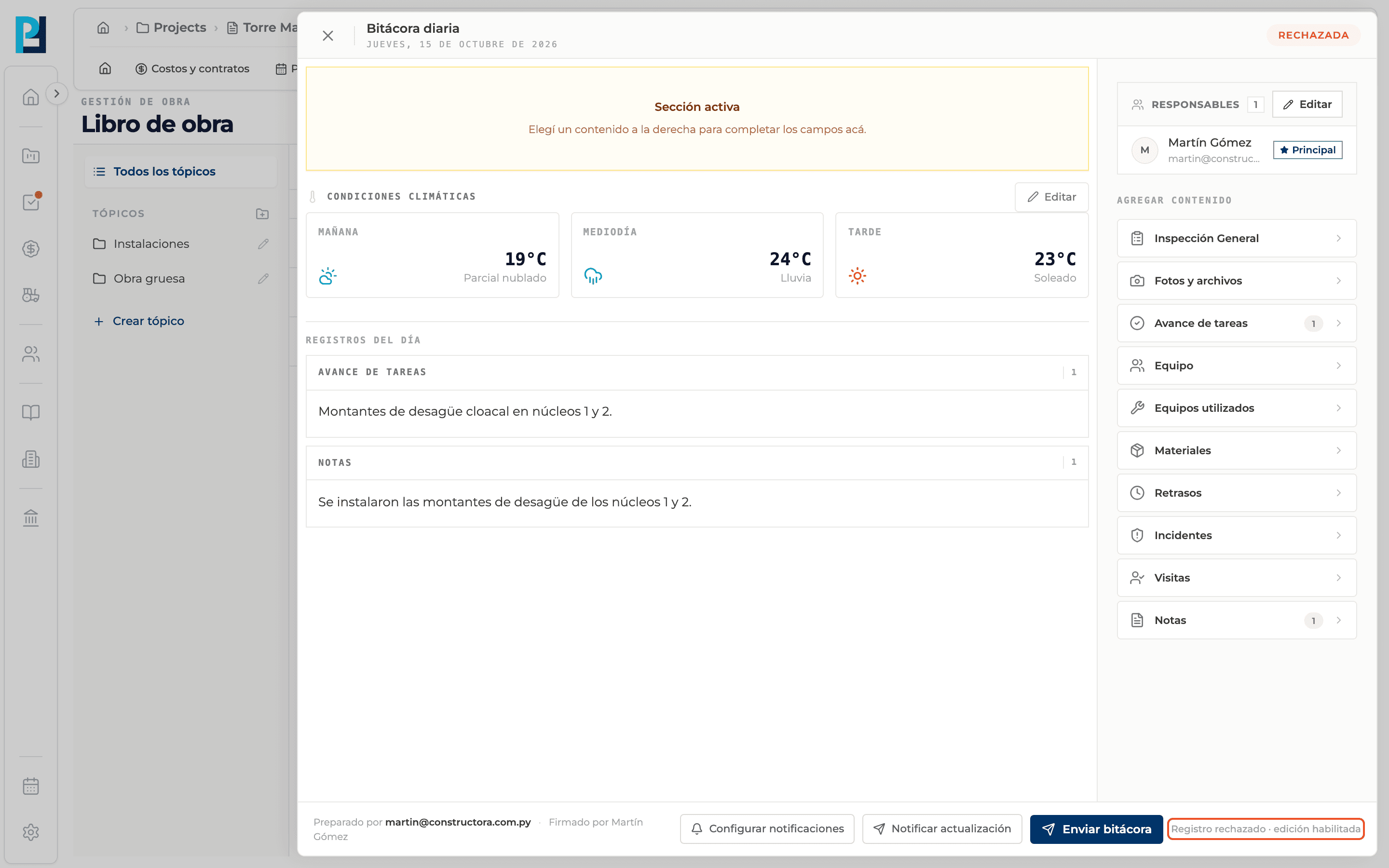The height and width of the screenshot is (868, 1389).
Task: Open Avance de tareas content item
Action: coord(1236,323)
